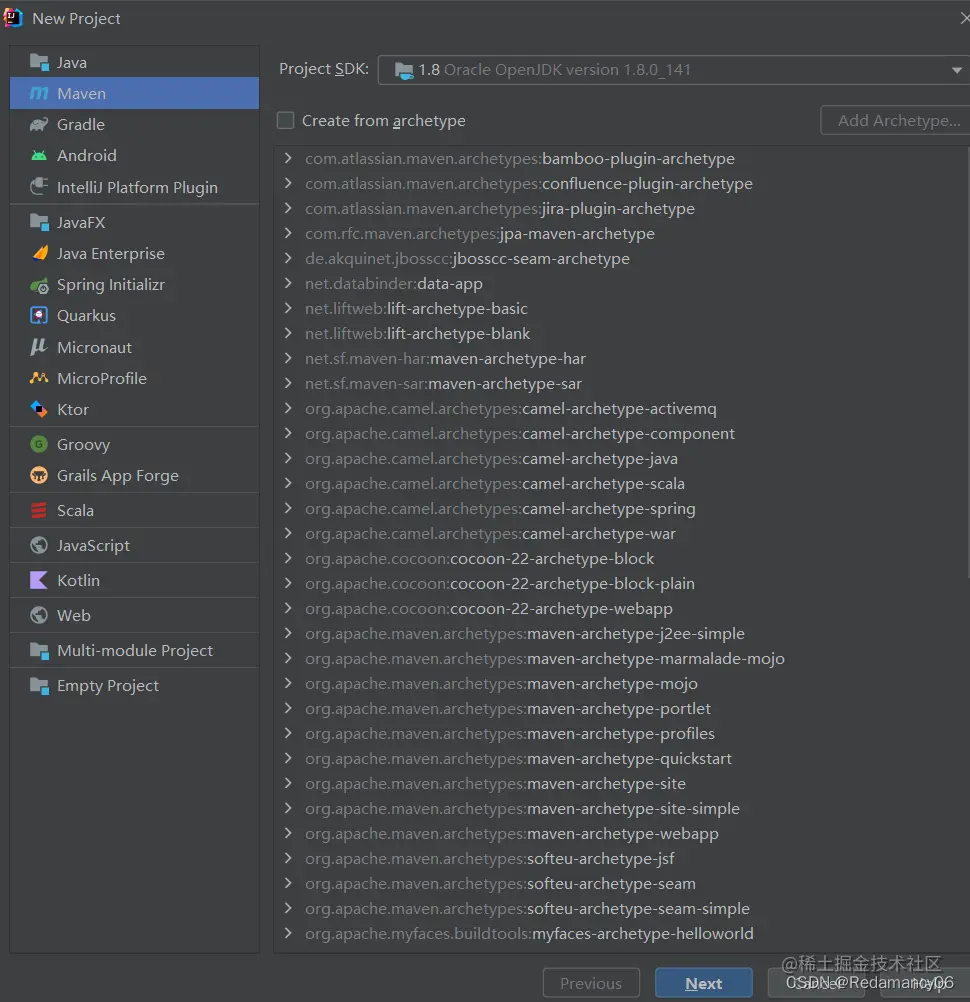This screenshot has width=970, height=1002.
Task: Click the Java project type icon
Action: pos(39,63)
